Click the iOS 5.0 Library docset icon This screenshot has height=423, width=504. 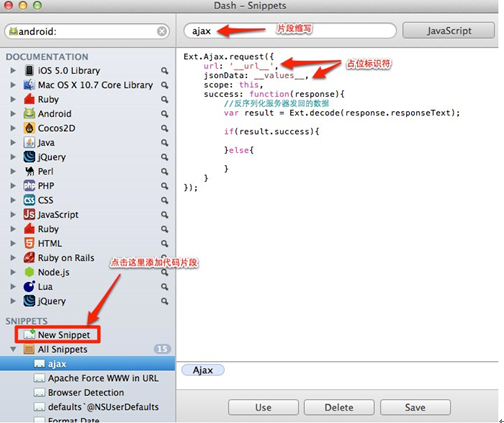point(29,71)
